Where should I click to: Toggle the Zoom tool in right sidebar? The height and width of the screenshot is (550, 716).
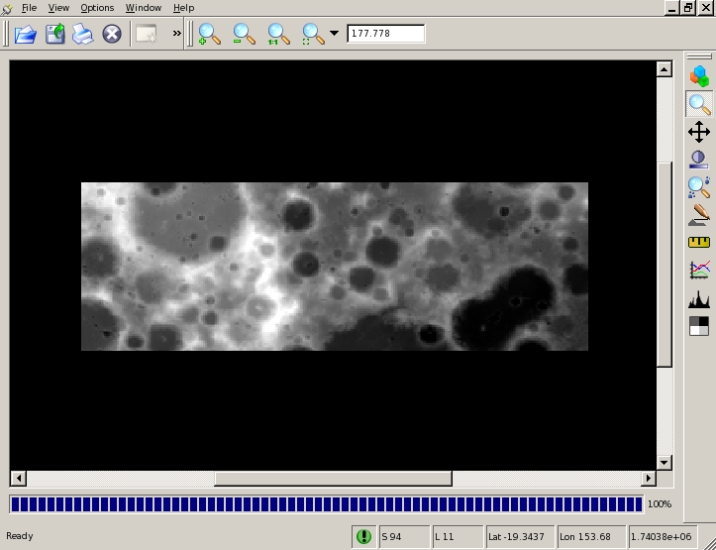click(x=699, y=104)
